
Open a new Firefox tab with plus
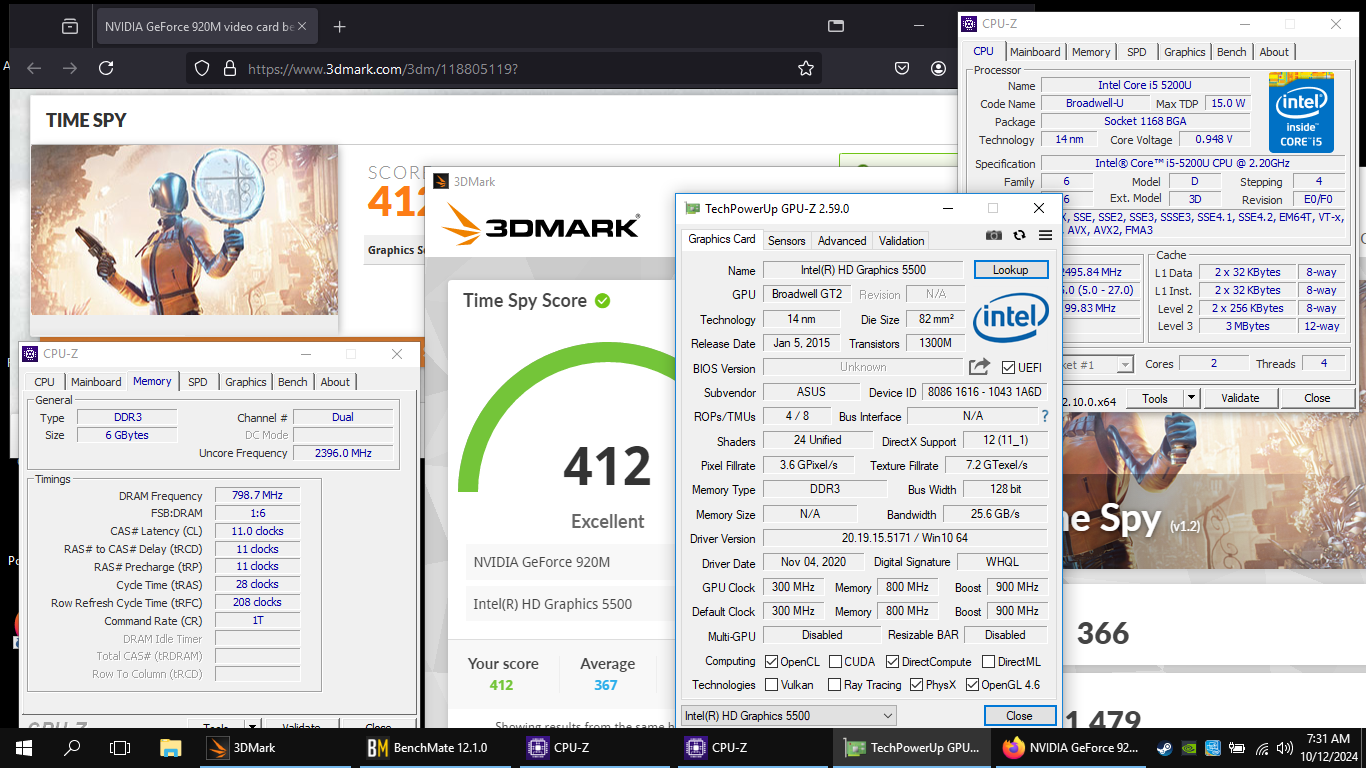(339, 27)
